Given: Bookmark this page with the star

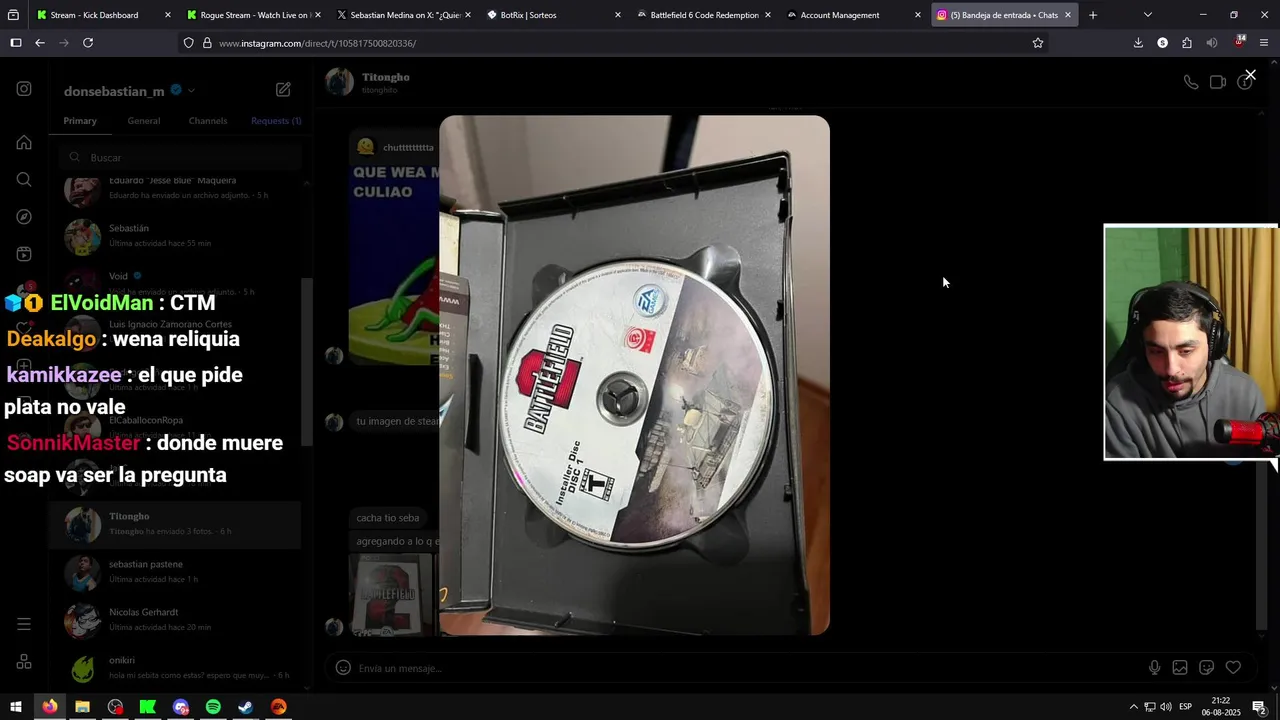Looking at the screenshot, I should click(1038, 43).
